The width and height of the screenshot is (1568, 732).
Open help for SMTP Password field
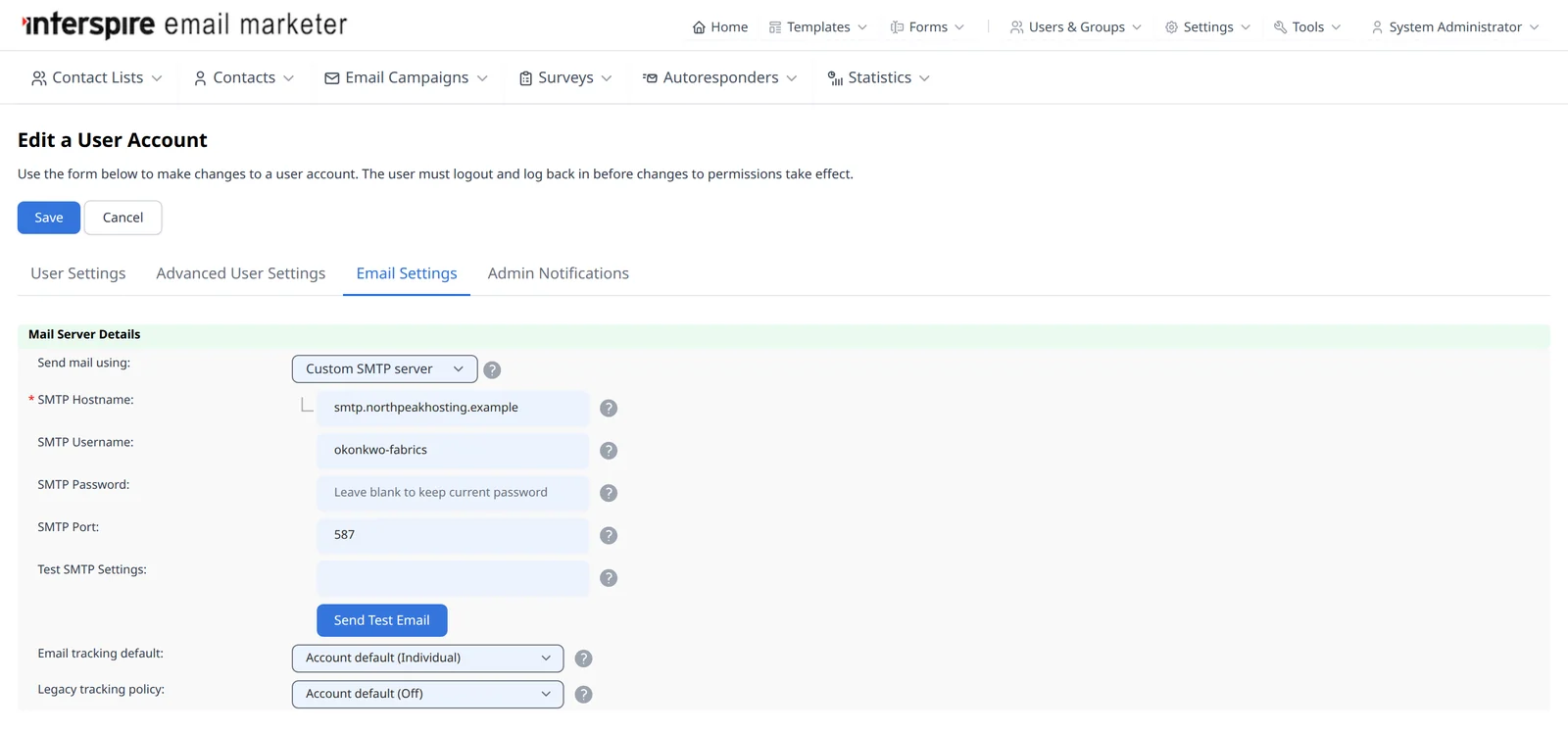(609, 493)
